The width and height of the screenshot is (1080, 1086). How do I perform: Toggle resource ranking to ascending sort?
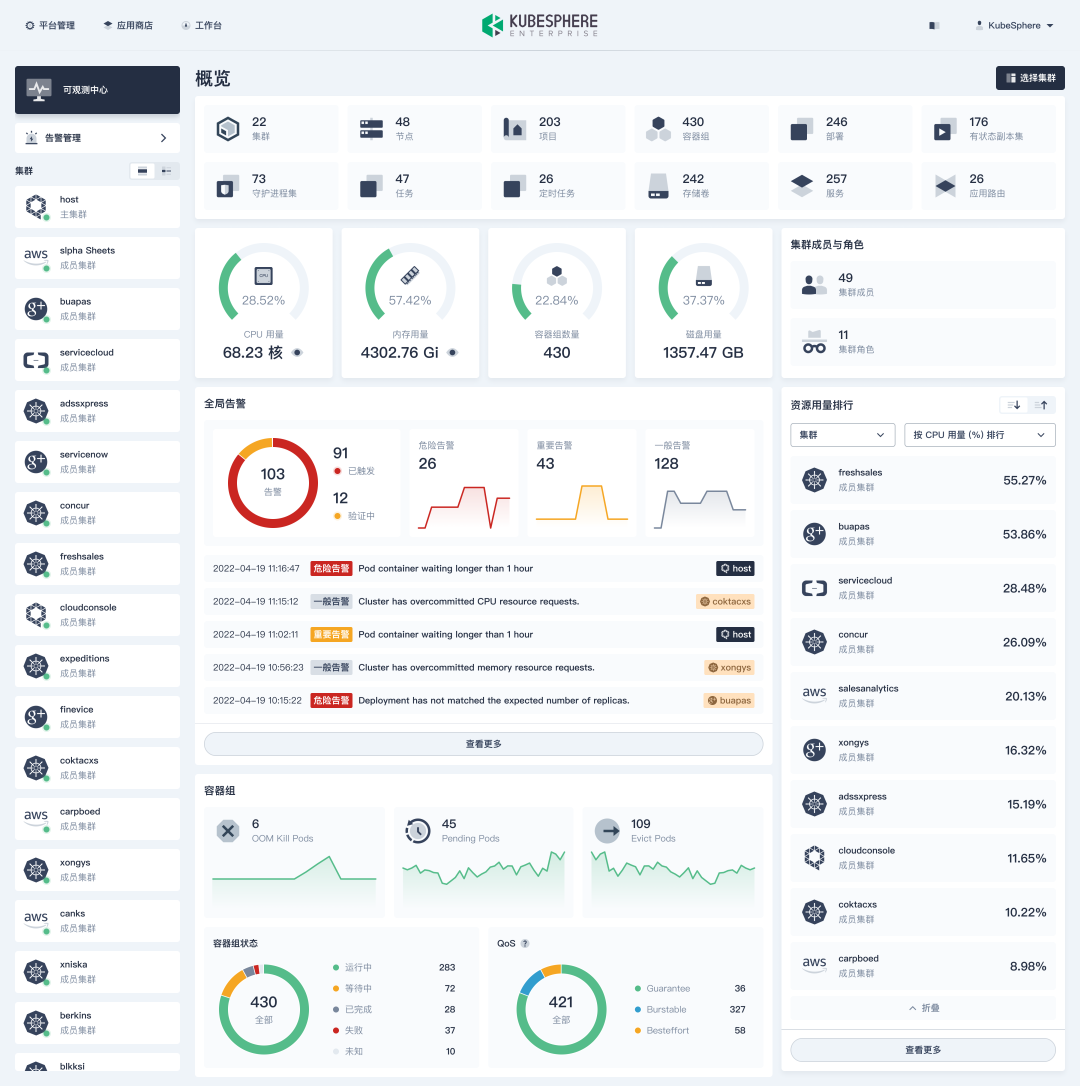click(x=1042, y=405)
